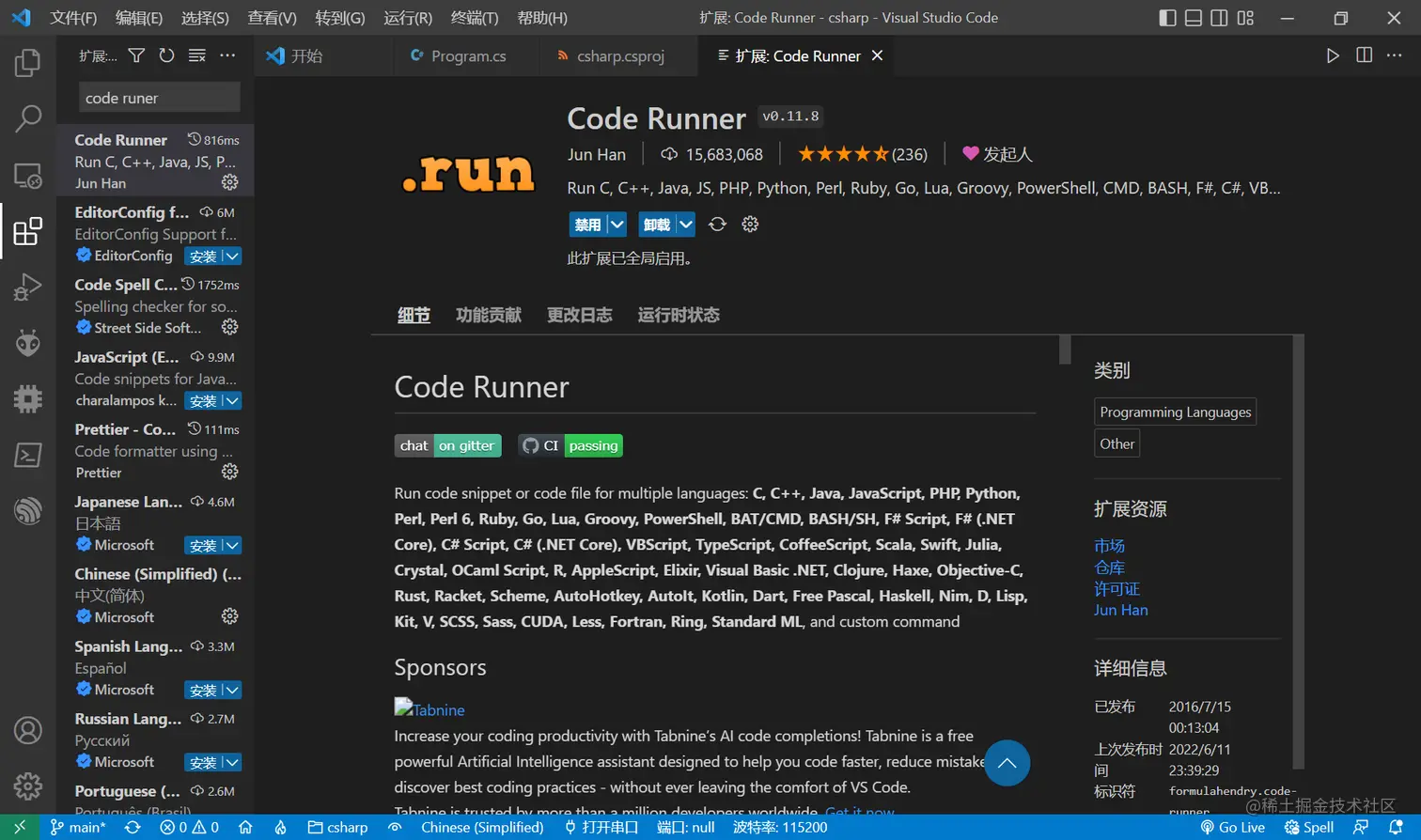This screenshot has height=840, width=1421.
Task: Open the 市场 marketplace link
Action: (x=1109, y=546)
